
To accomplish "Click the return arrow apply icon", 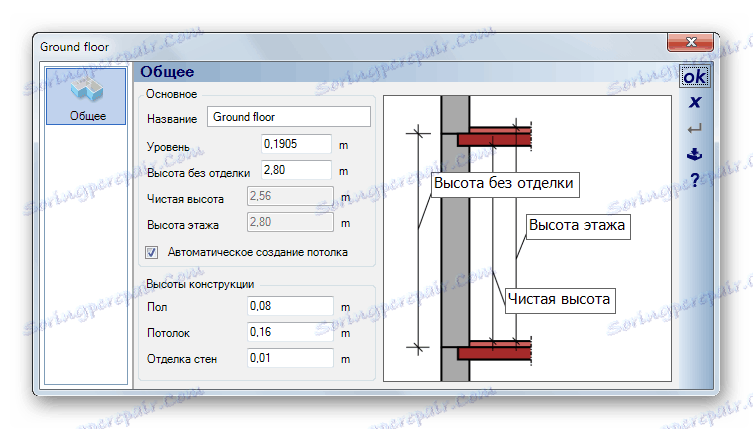I will (694, 128).
